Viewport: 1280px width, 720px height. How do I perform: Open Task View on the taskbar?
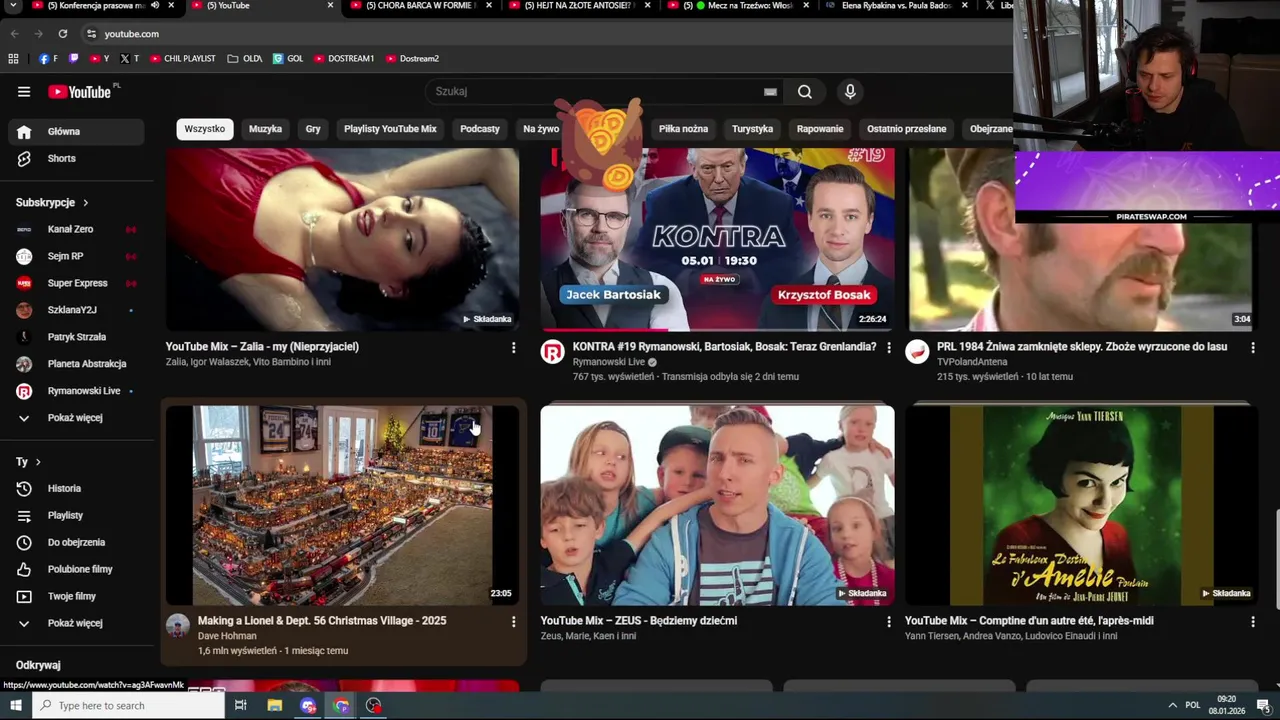(241, 705)
